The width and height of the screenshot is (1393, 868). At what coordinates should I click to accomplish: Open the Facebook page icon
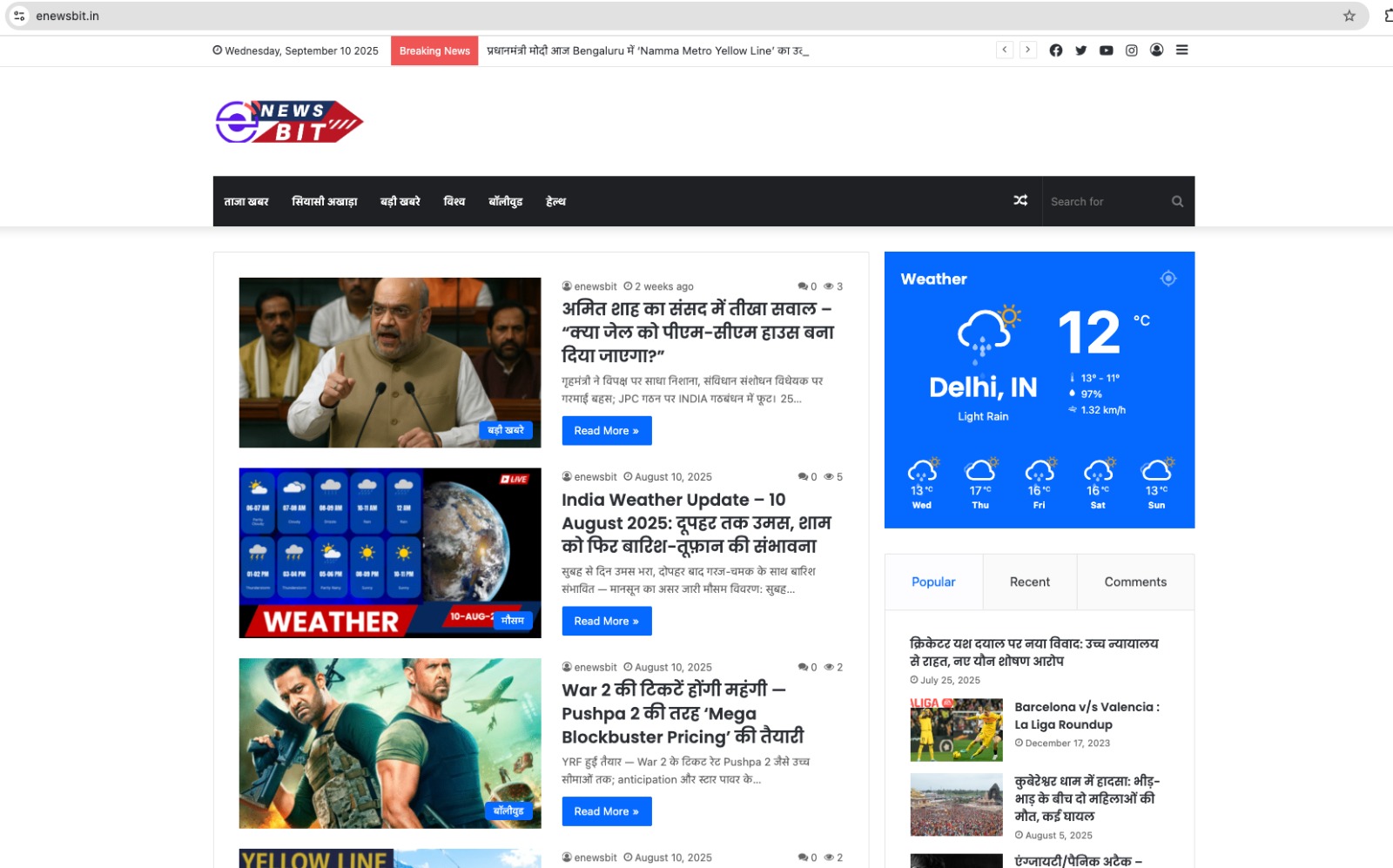tap(1055, 50)
